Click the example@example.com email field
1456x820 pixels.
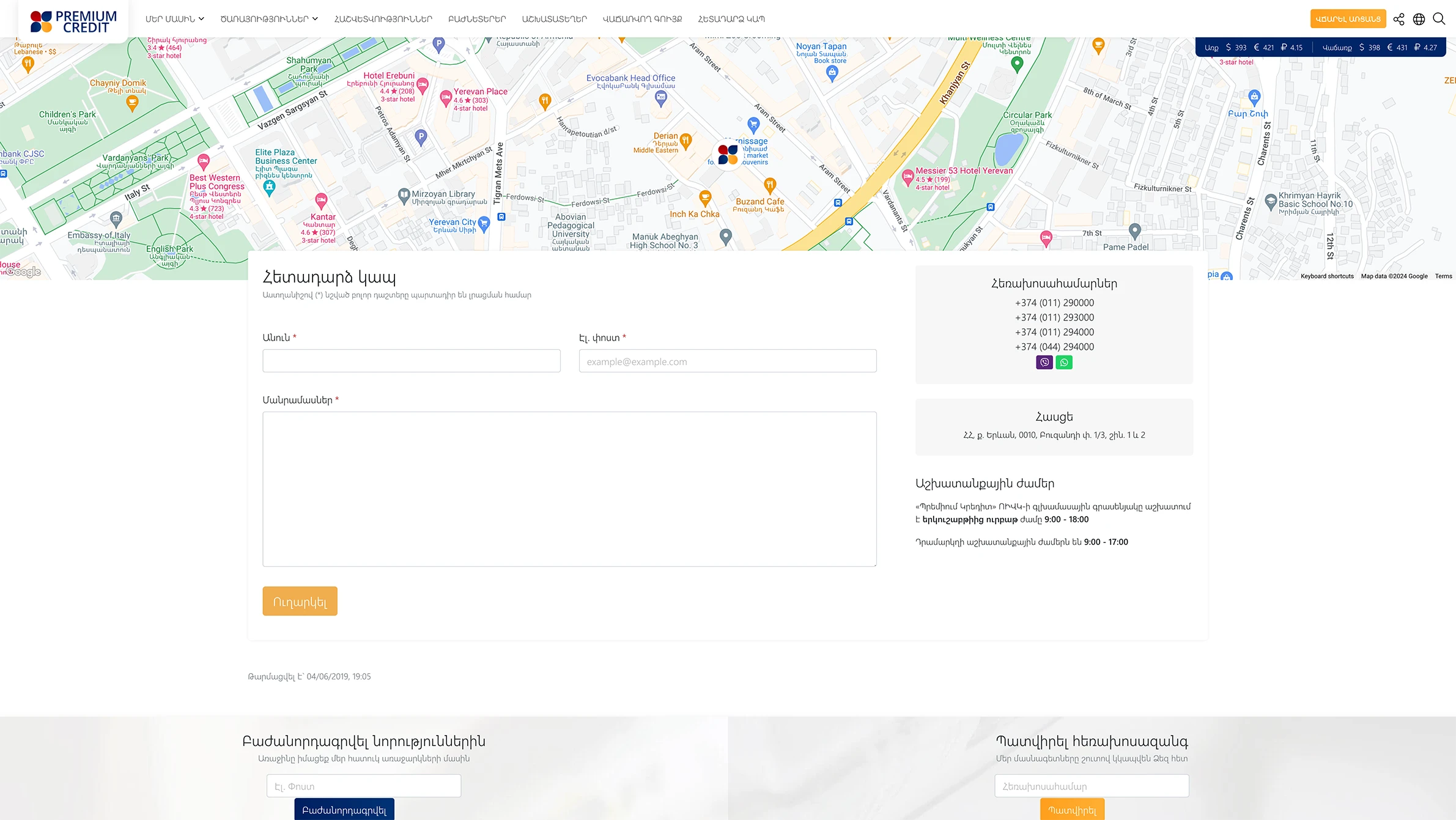pos(728,361)
